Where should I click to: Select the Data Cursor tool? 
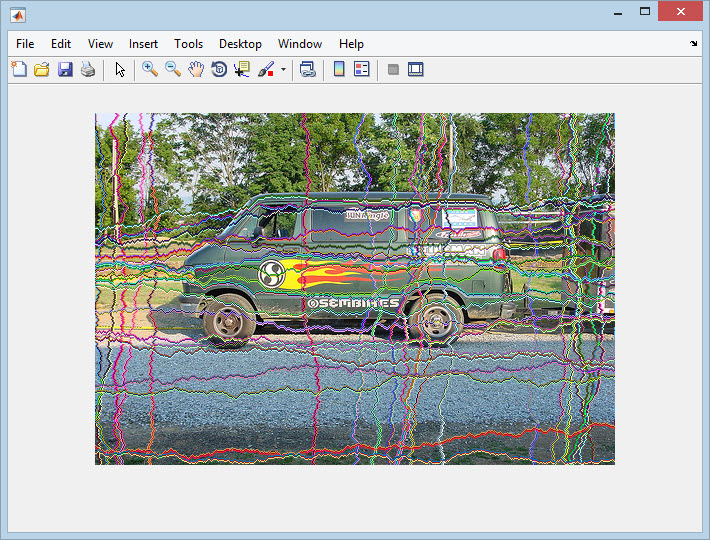[242, 69]
